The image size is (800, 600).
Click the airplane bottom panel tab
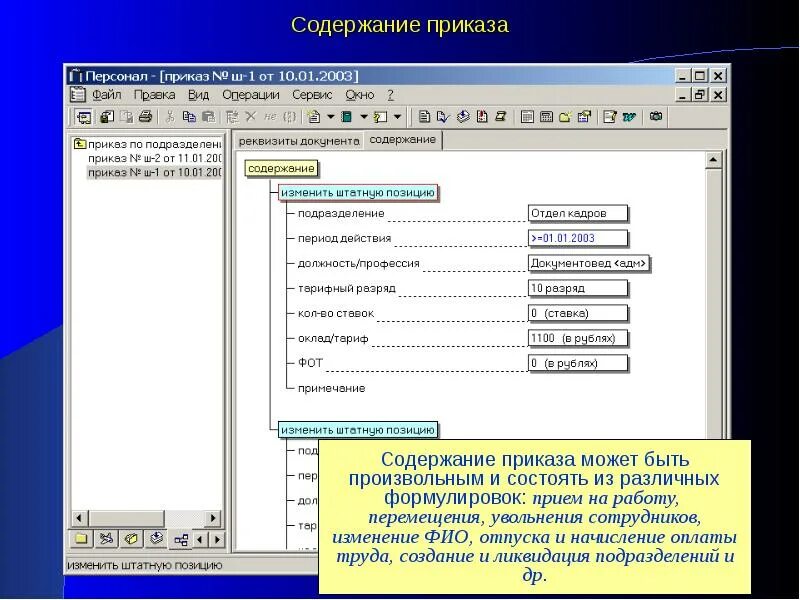pos(106,539)
